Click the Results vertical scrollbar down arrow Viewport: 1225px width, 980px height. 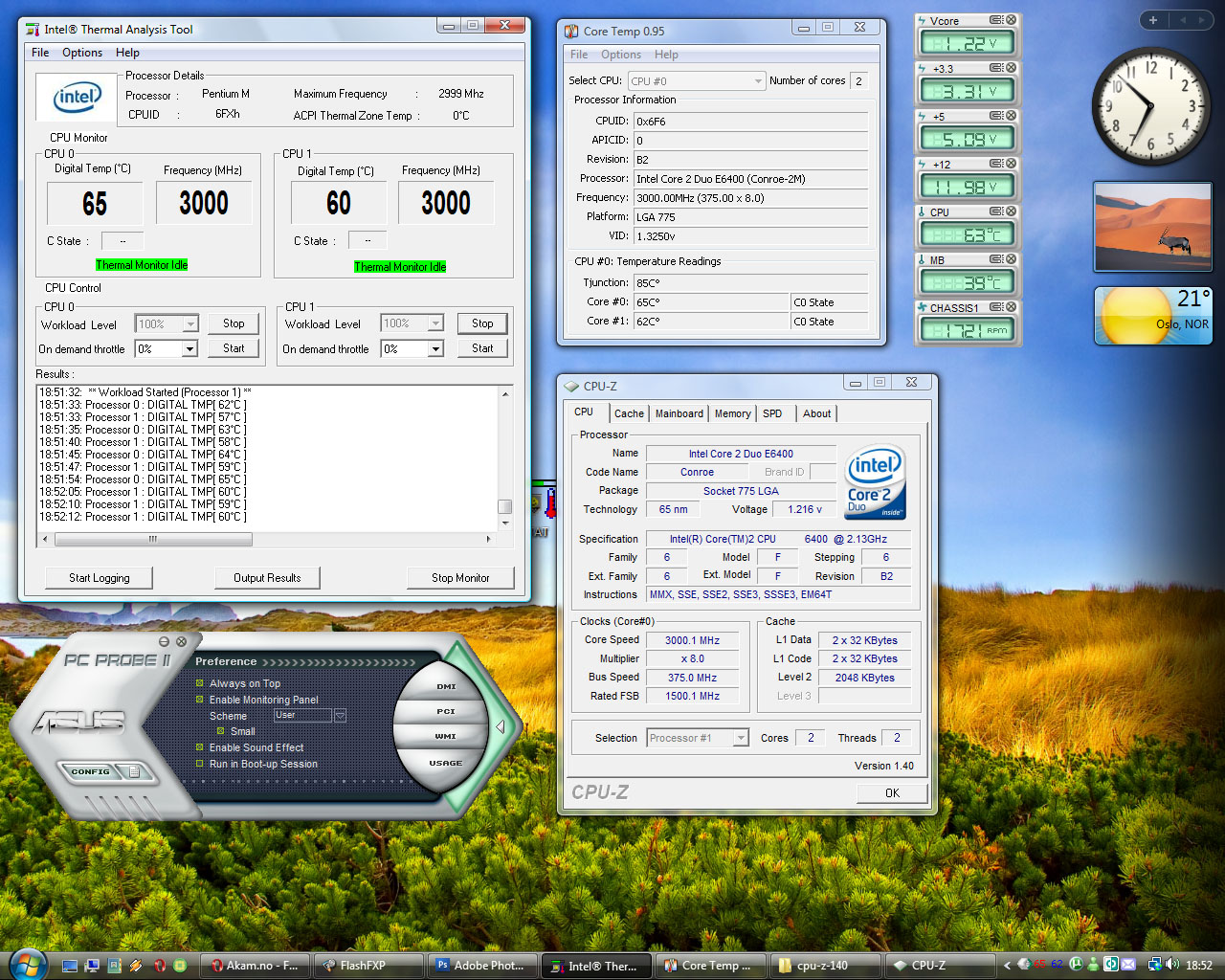tap(505, 523)
